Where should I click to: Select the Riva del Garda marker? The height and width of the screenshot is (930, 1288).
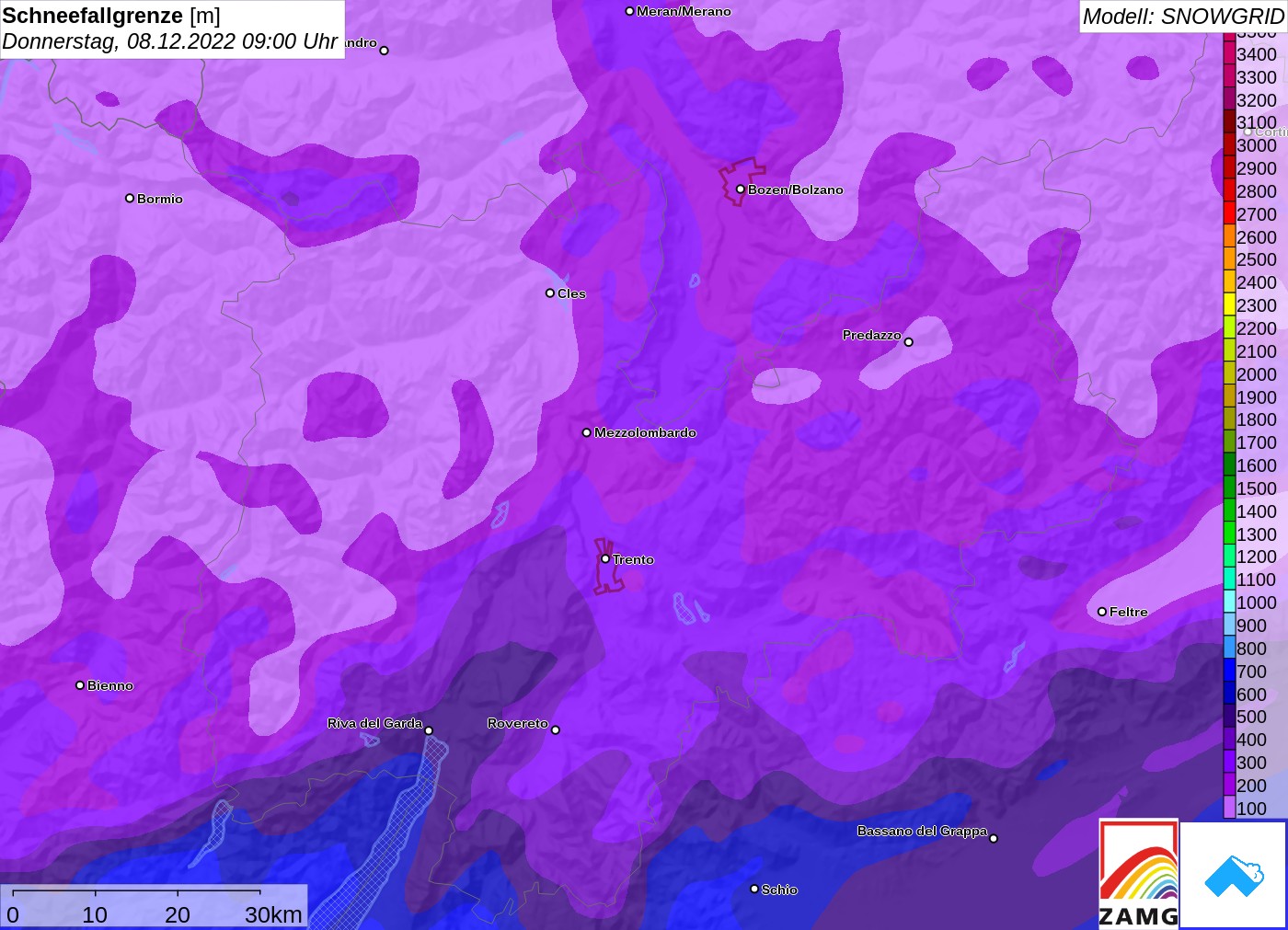(429, 730)
